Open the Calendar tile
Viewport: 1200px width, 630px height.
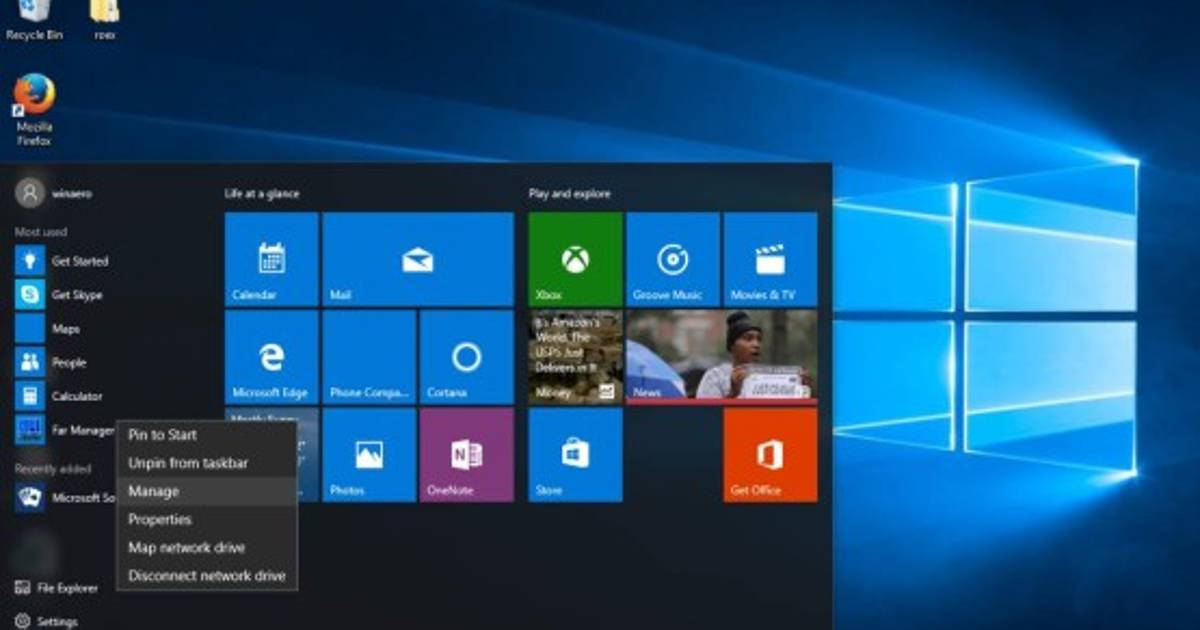271,259
